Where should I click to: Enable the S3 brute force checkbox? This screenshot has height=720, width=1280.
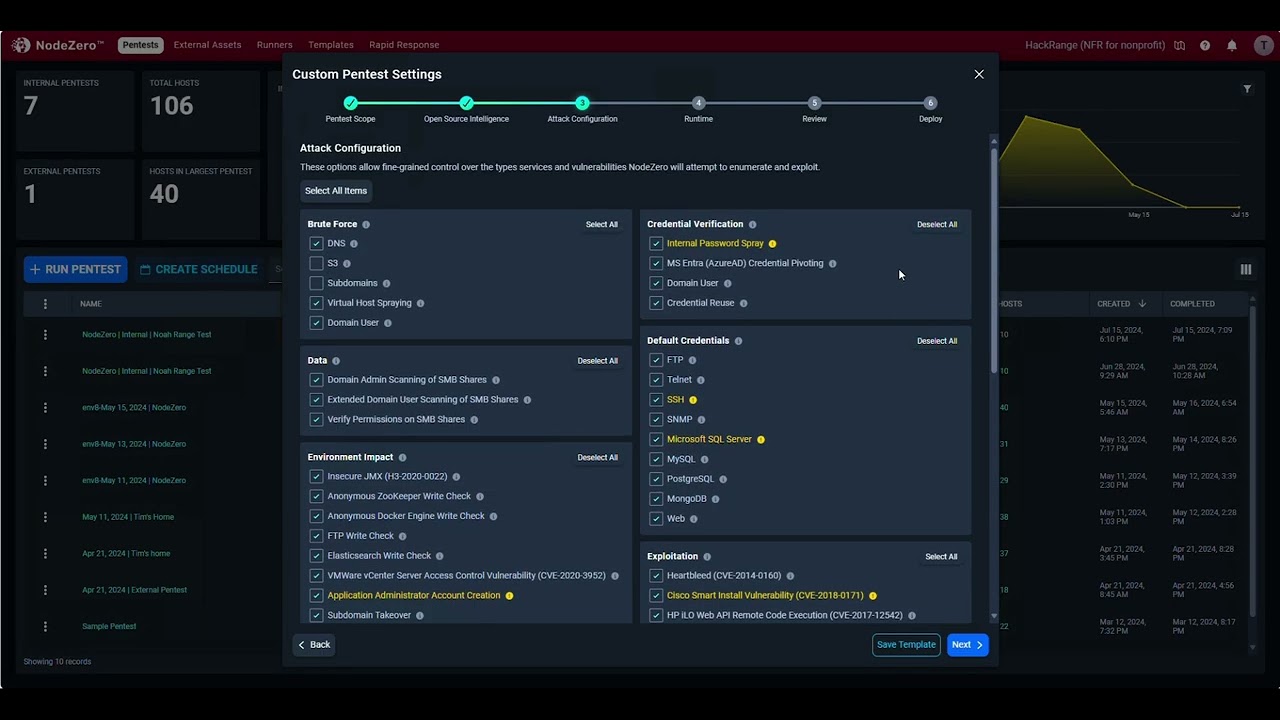tap(316, 264)
